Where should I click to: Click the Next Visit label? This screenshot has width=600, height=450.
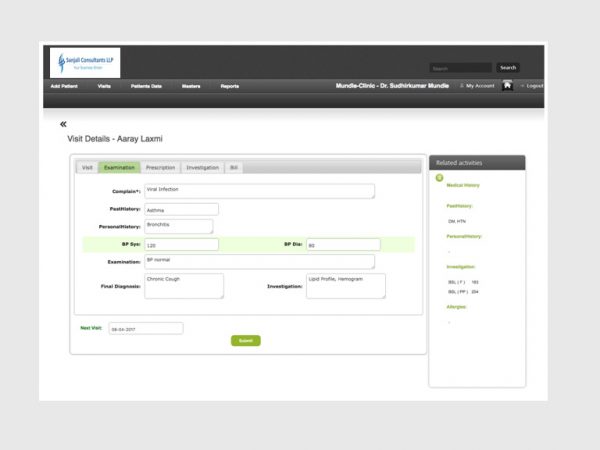[x=91, y=328]
